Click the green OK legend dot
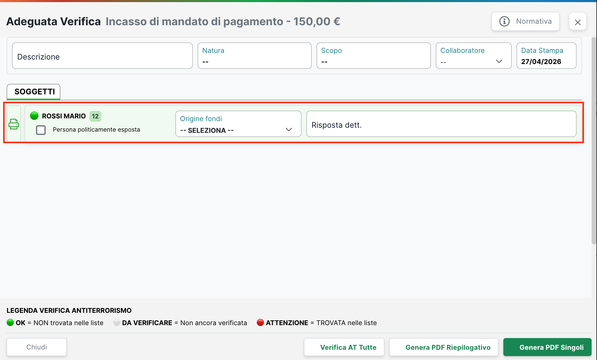This screenshot has height=360, width=597. 10,323
